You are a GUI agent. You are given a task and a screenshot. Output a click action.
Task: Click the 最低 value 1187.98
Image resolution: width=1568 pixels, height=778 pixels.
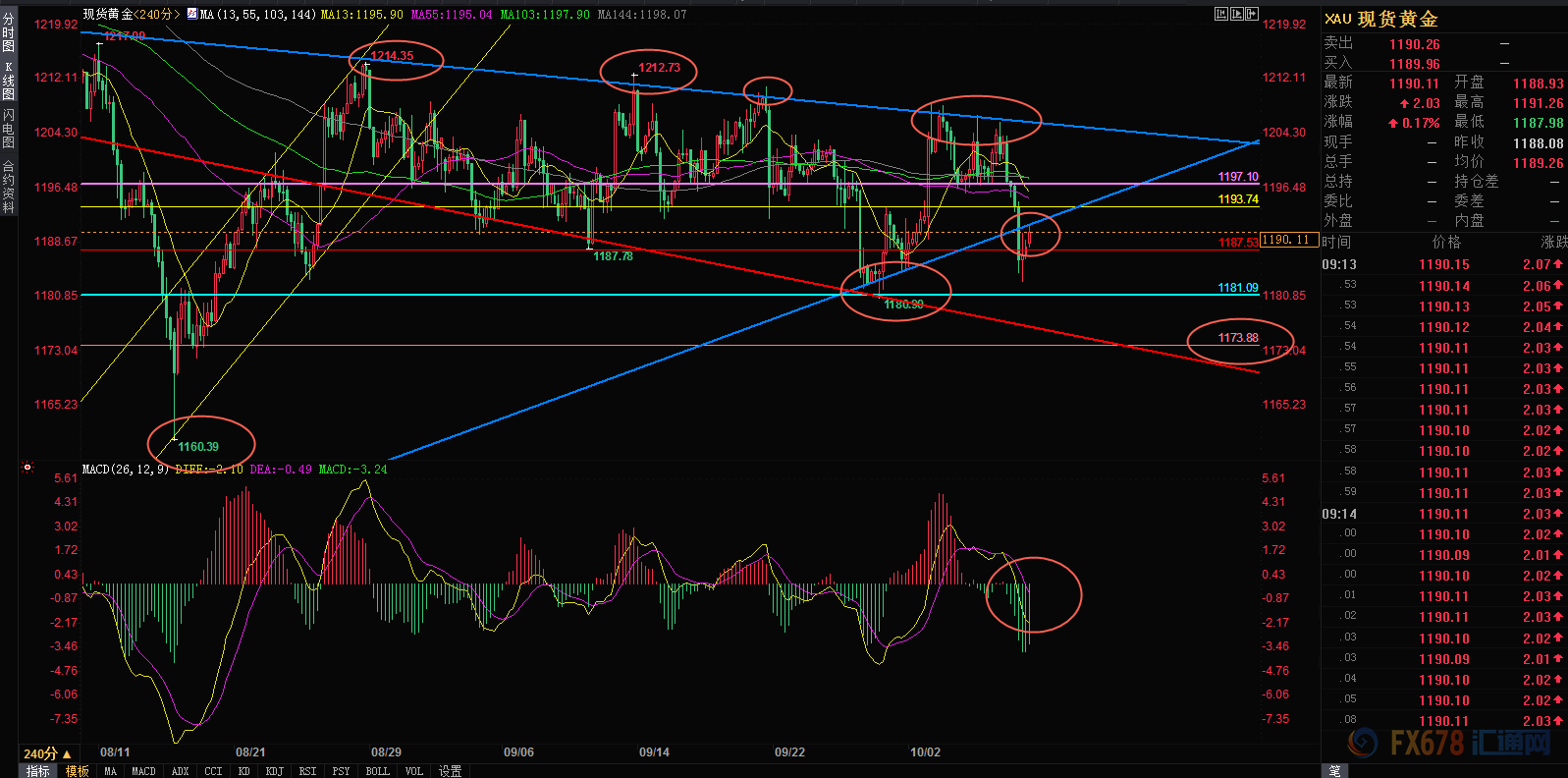(1539, 123)
